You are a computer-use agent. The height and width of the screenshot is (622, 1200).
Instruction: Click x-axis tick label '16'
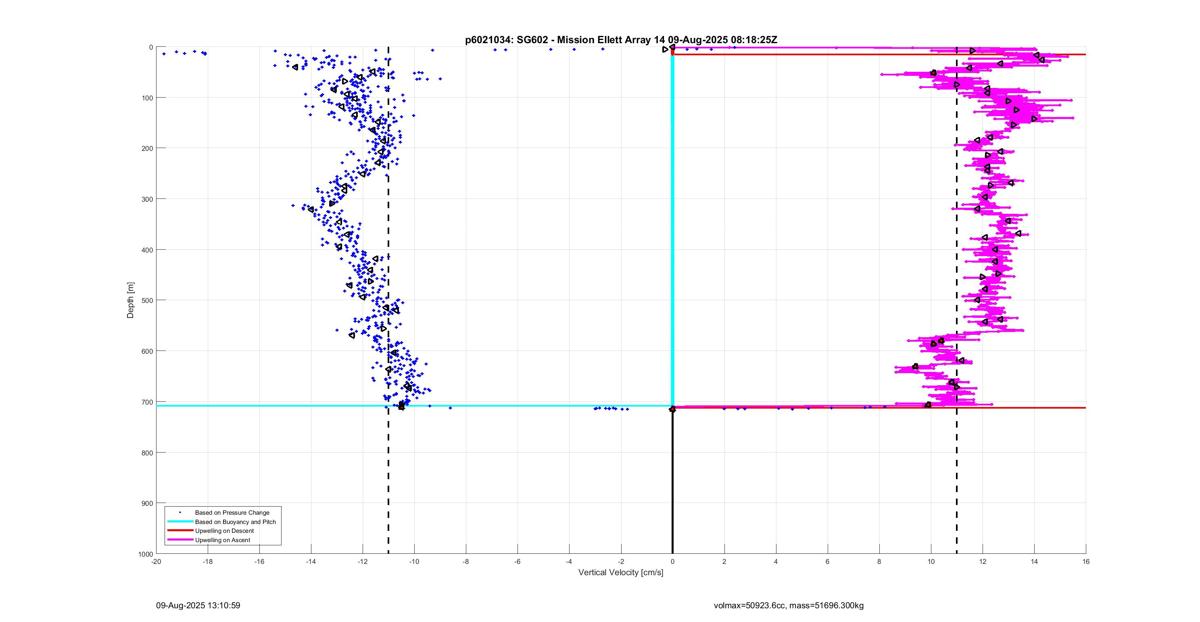click(1086, 562)
